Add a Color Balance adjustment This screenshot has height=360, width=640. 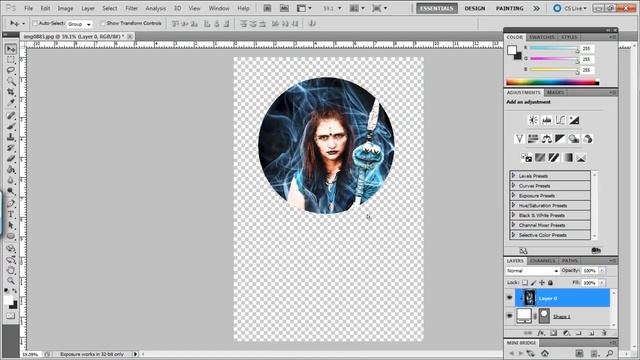coord(547,139)
